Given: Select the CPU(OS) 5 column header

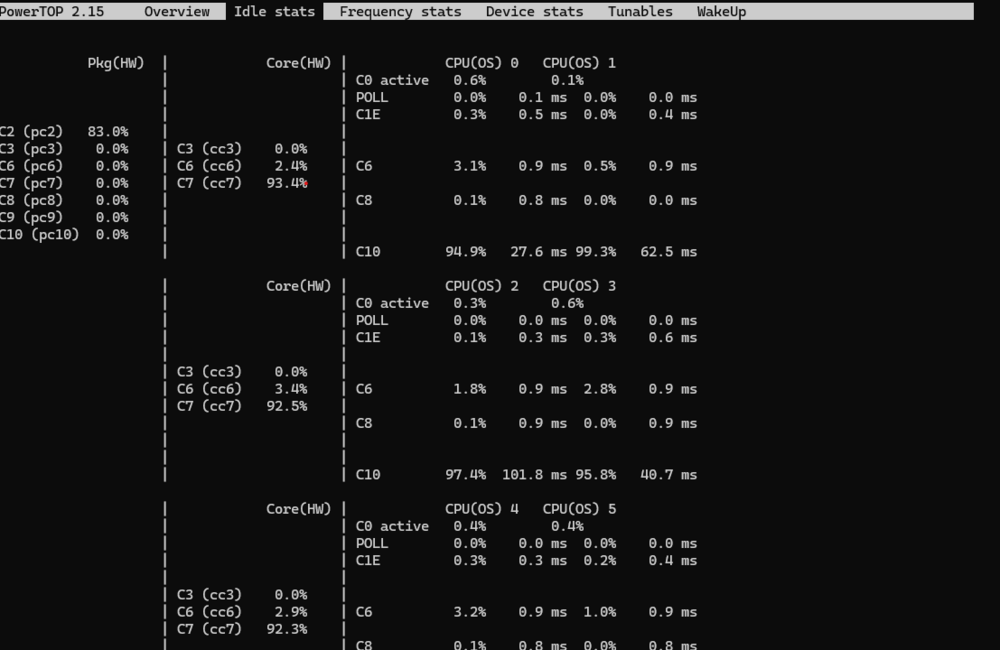Looking at the screenshot, I should (579, 509).
